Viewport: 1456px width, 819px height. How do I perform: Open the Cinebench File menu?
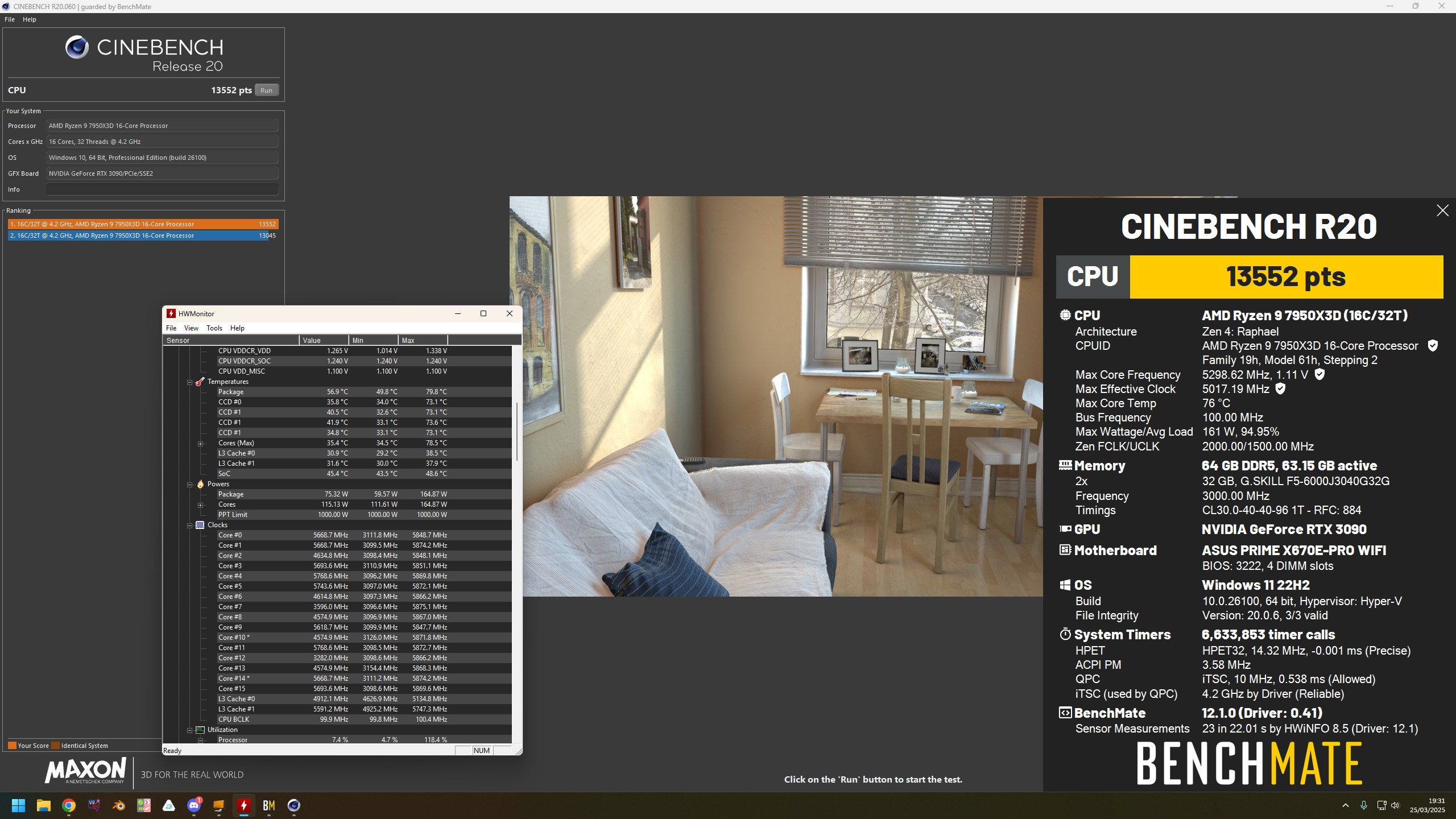pos(10,19)
